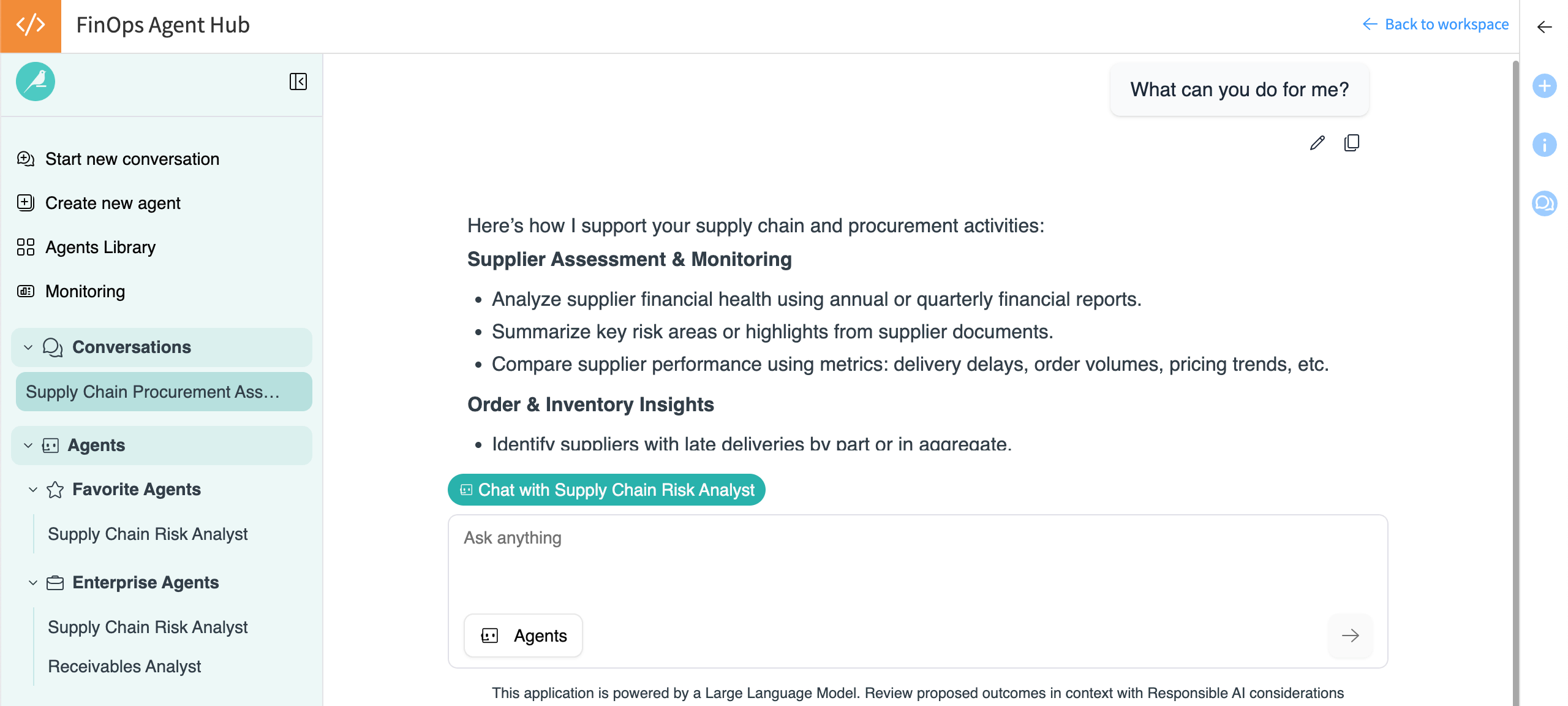The image size is (1568, 706).
Task: Open the Monitoring icon
Action: click(25, 291)
